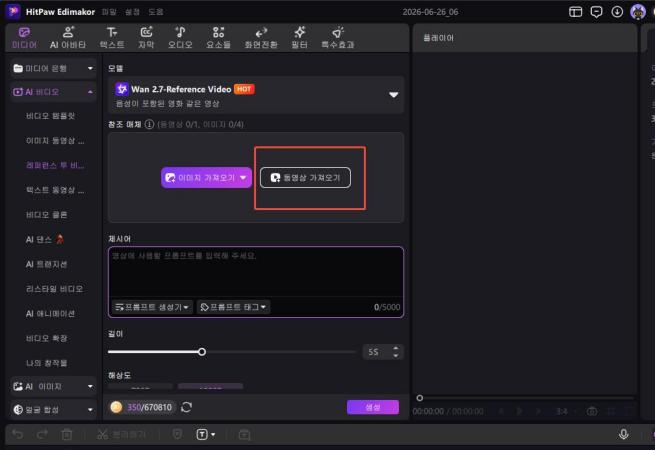The width and height of the screenshot is (655, 450).
Task: Click the delete trash icon
Action: pos(67,435)
